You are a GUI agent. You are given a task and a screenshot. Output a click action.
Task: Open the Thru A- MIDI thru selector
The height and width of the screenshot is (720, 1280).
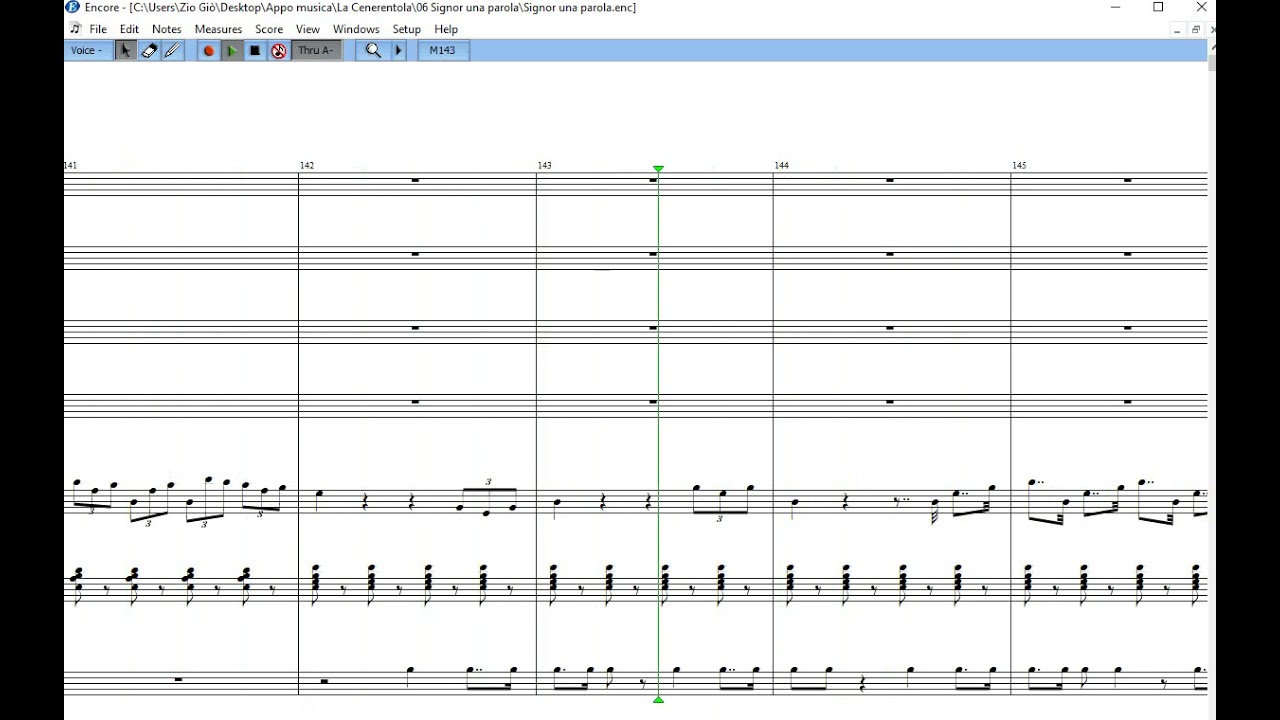(317, 50)
